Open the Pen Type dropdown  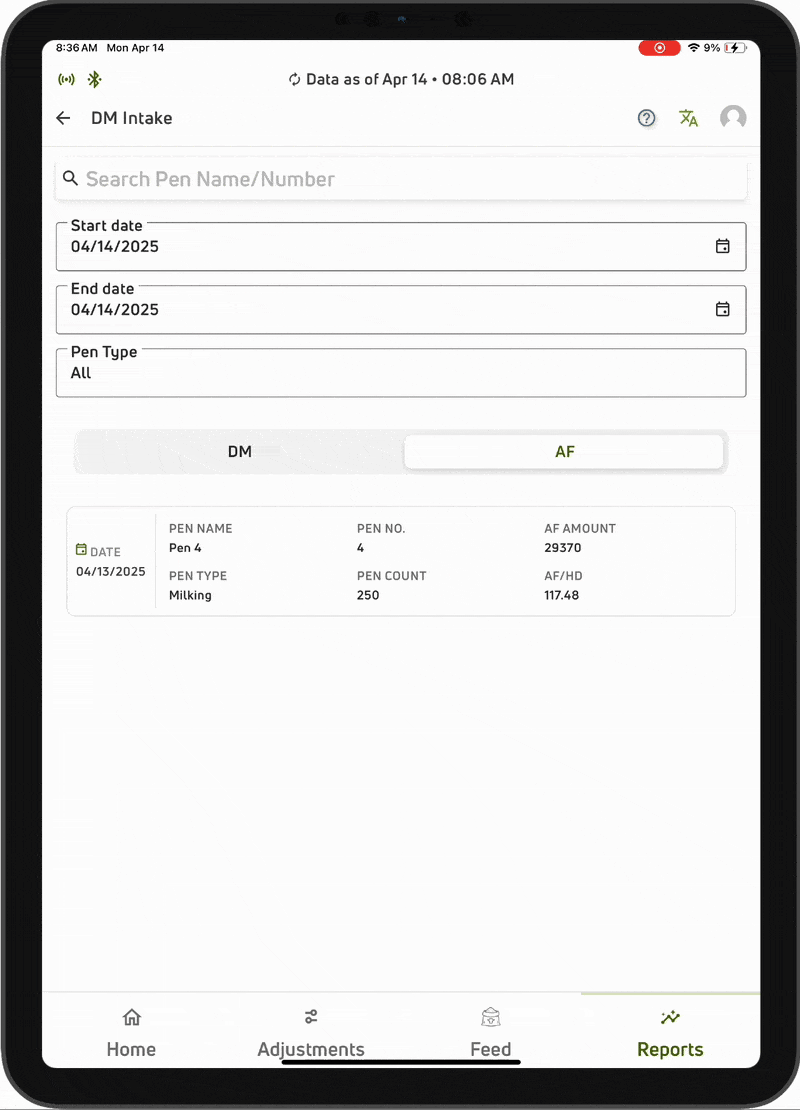pyautogui.click(x=400, y=373)
